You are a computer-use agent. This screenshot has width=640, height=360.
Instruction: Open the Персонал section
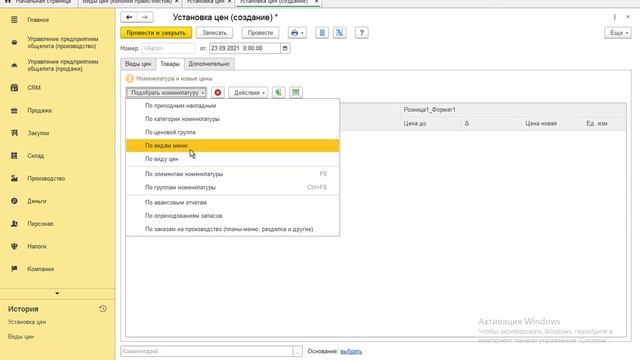[x=40, y=224]
